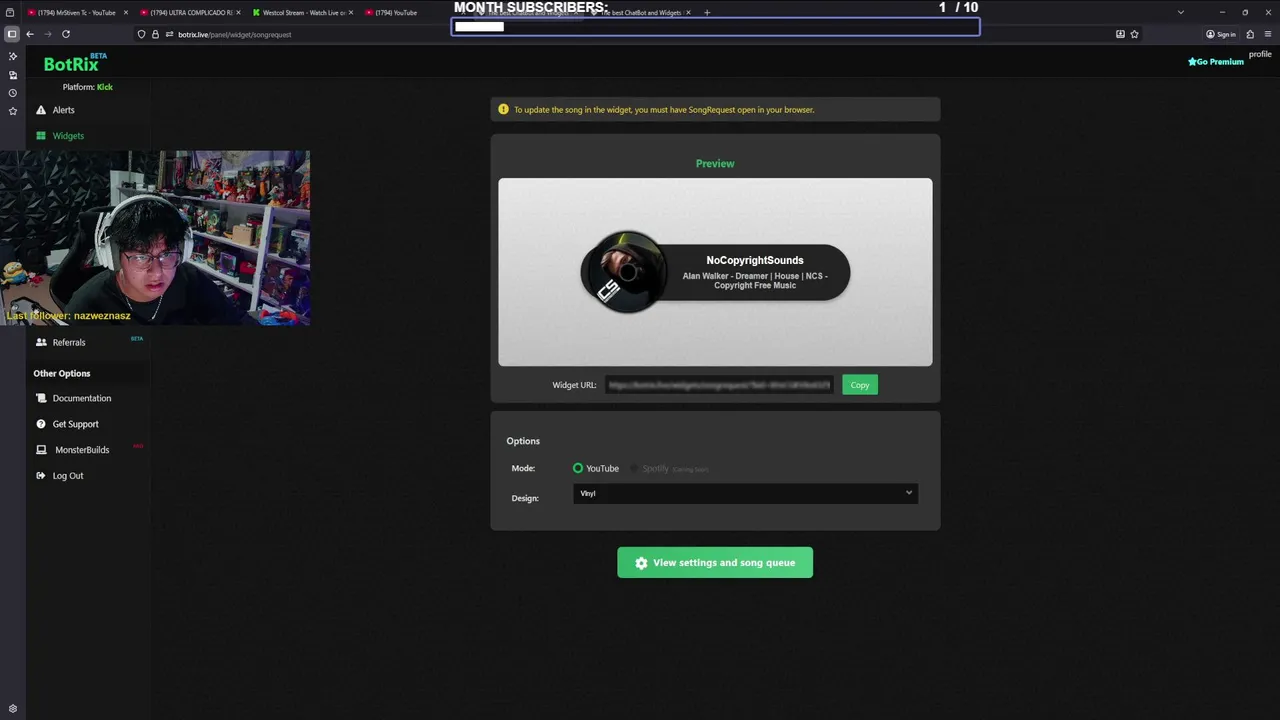Open the browser hamburger menu
The height and width of the screenshot is (720, 1280).
coord(1268,34)
